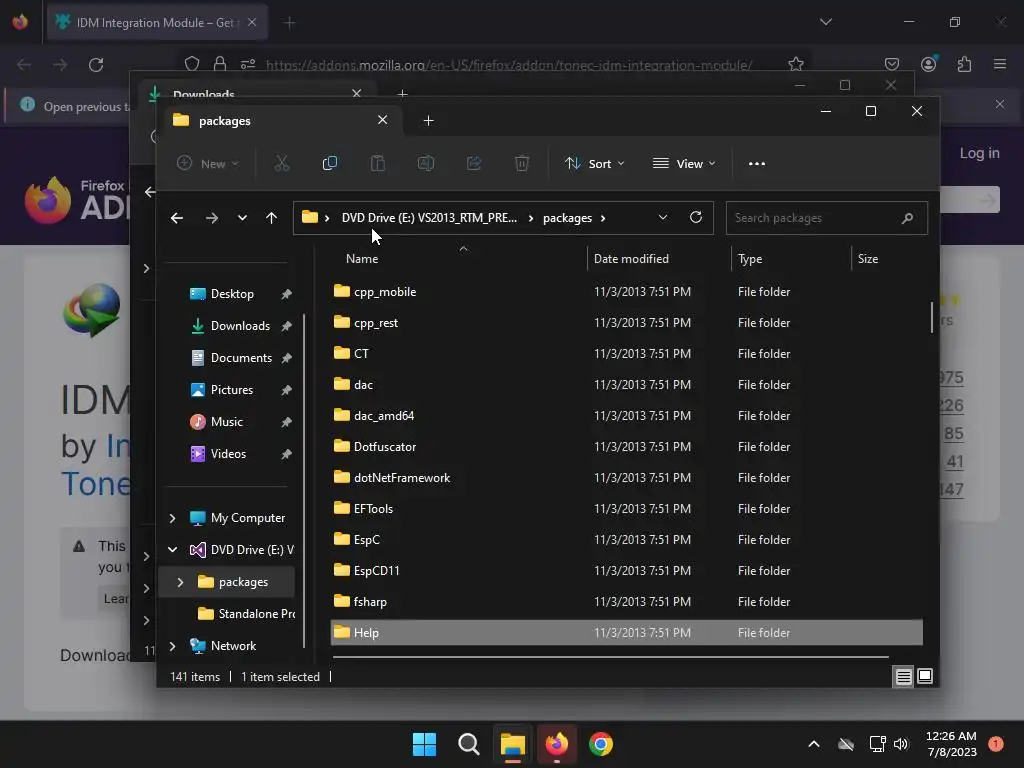Viewport: 1024px width, 768px height.
Task: Click chevron after packages in address bar
Action: tap(603, 218)
